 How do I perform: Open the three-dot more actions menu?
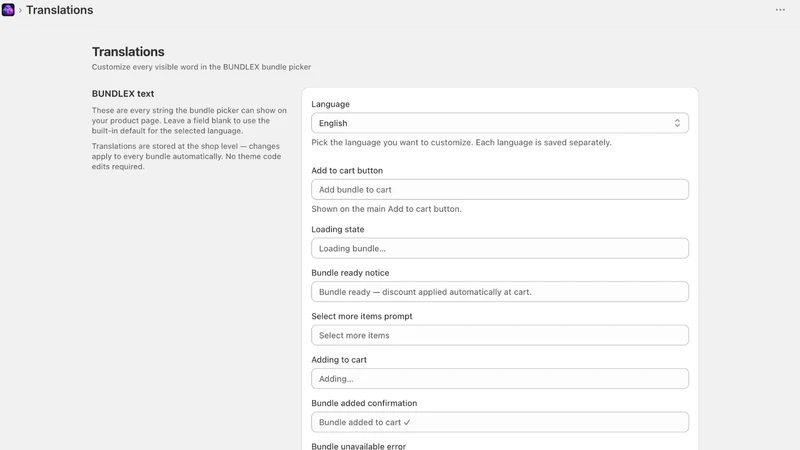pos(780,10)
